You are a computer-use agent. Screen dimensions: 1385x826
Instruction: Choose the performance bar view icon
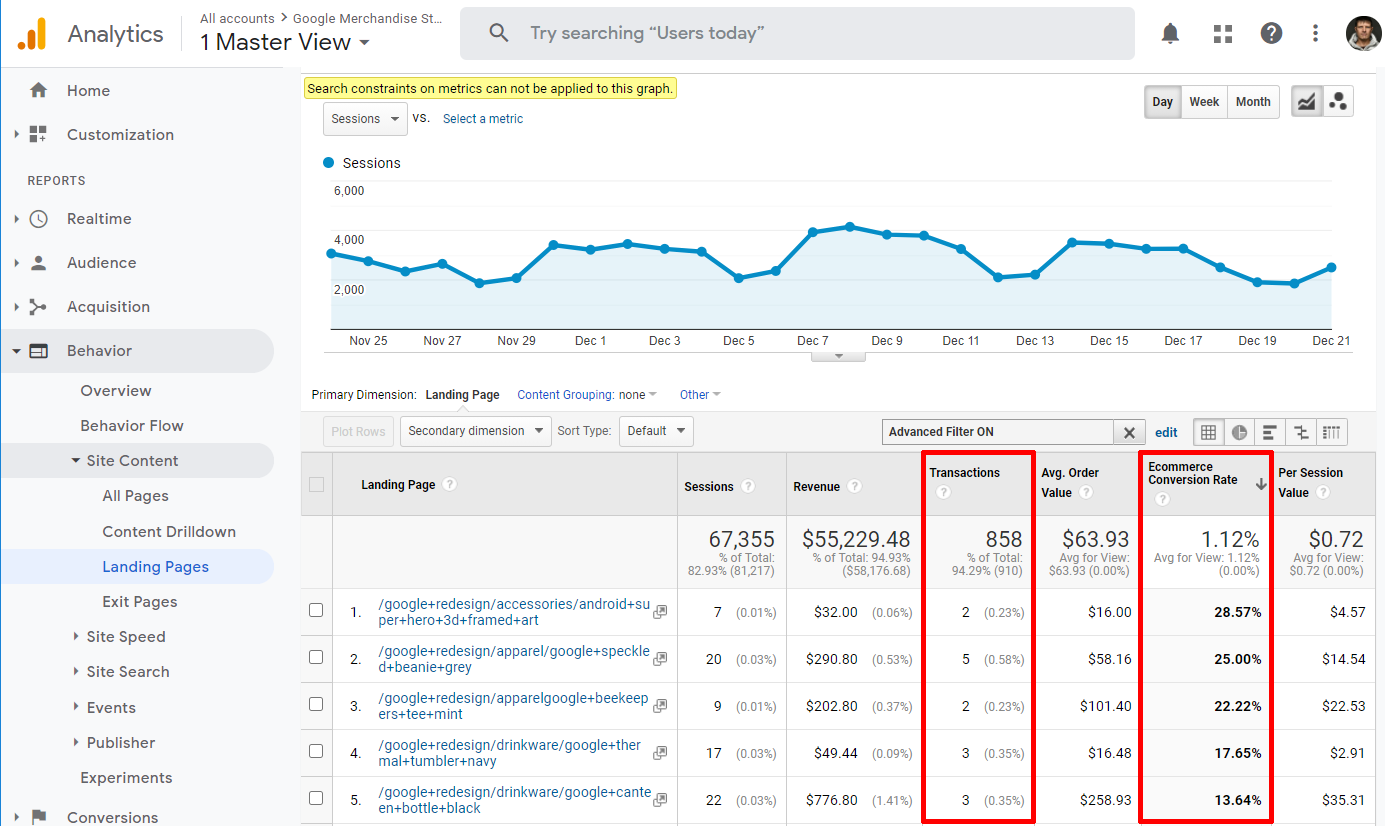click(x=1269, y=432)
